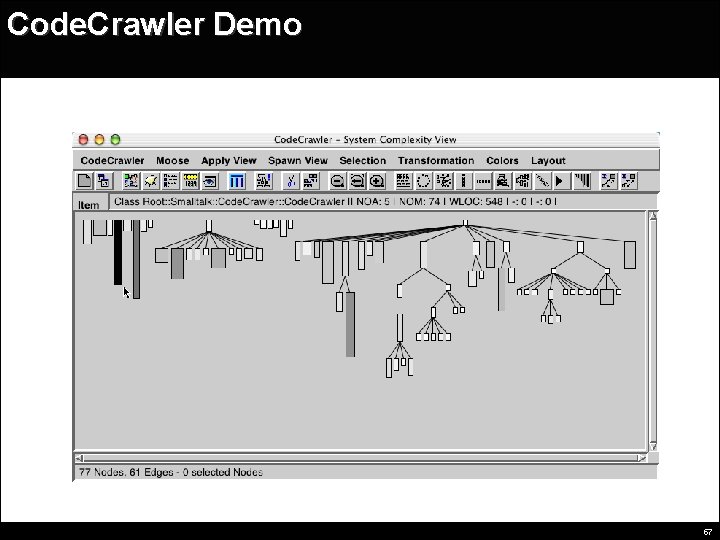Image resolution: width=720 pixels, height=540 pixels.
Task: Click the eye view toolbar icon
Action: [210, 181]
